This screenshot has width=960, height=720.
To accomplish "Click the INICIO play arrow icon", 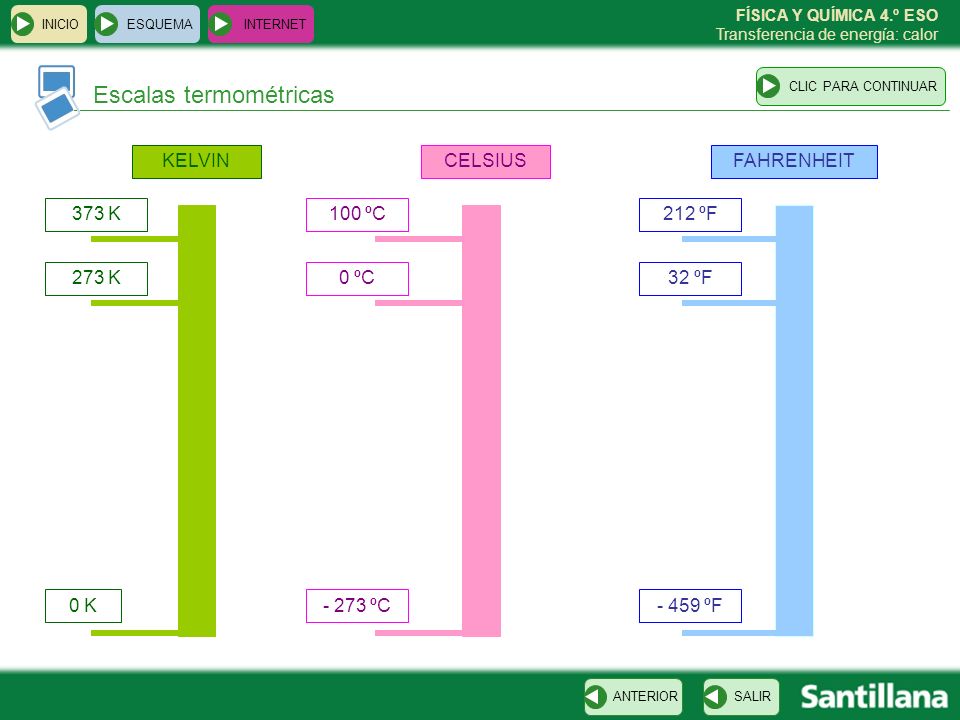I will tap(23, 24).
